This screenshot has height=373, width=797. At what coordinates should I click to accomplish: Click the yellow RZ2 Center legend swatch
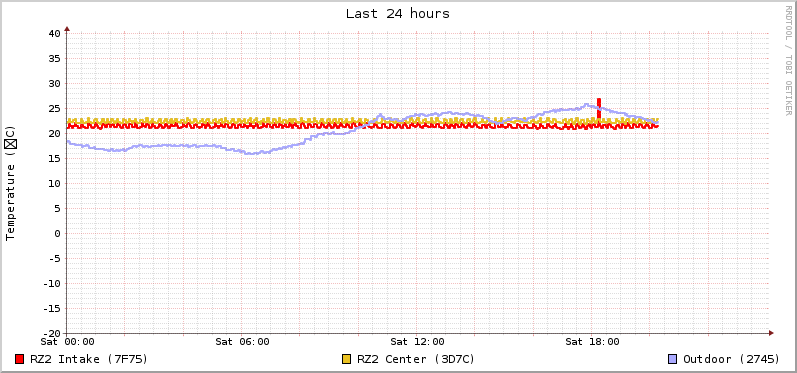[x=347, y=359]
